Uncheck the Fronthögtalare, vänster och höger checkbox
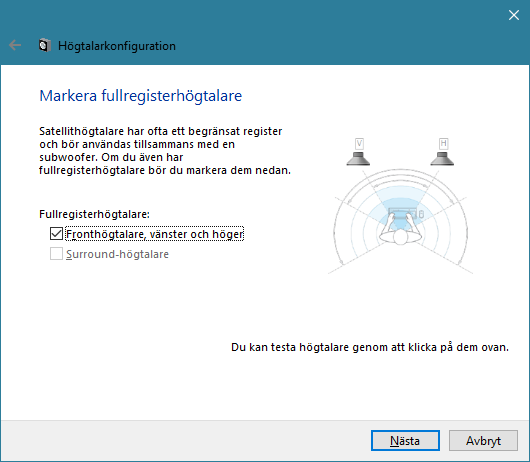Image resolution: width=530 pixels, height=462 pixels. pyautogui.click(x=56, y=234)
